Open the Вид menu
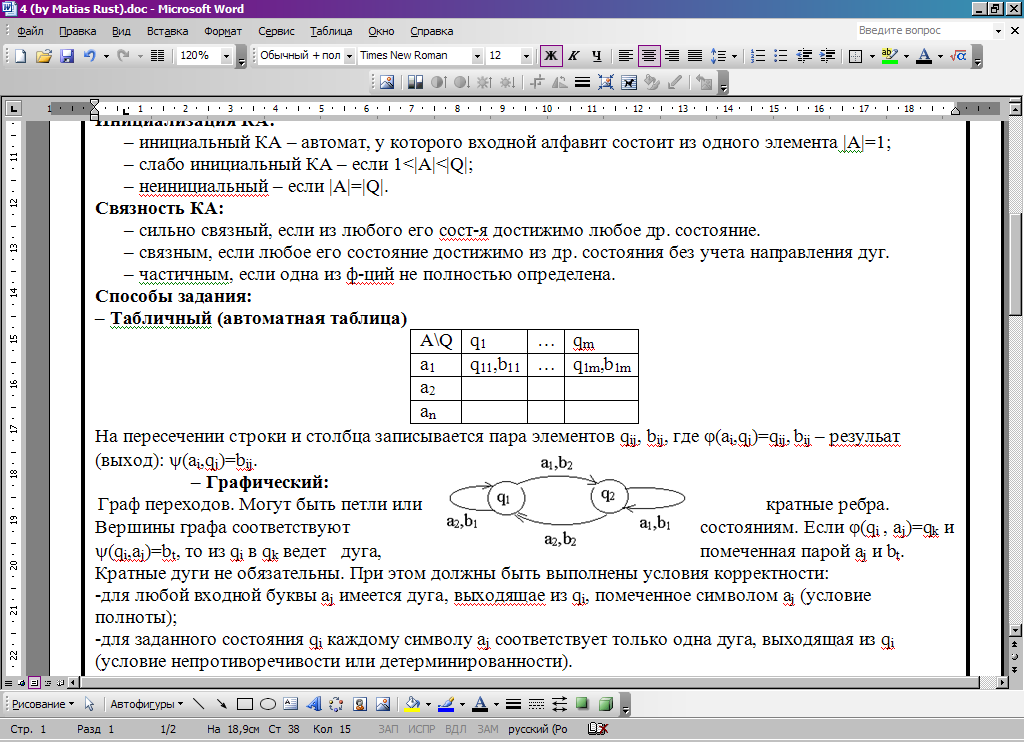This screenshot has width=1024, height=742. pos(121,31)
